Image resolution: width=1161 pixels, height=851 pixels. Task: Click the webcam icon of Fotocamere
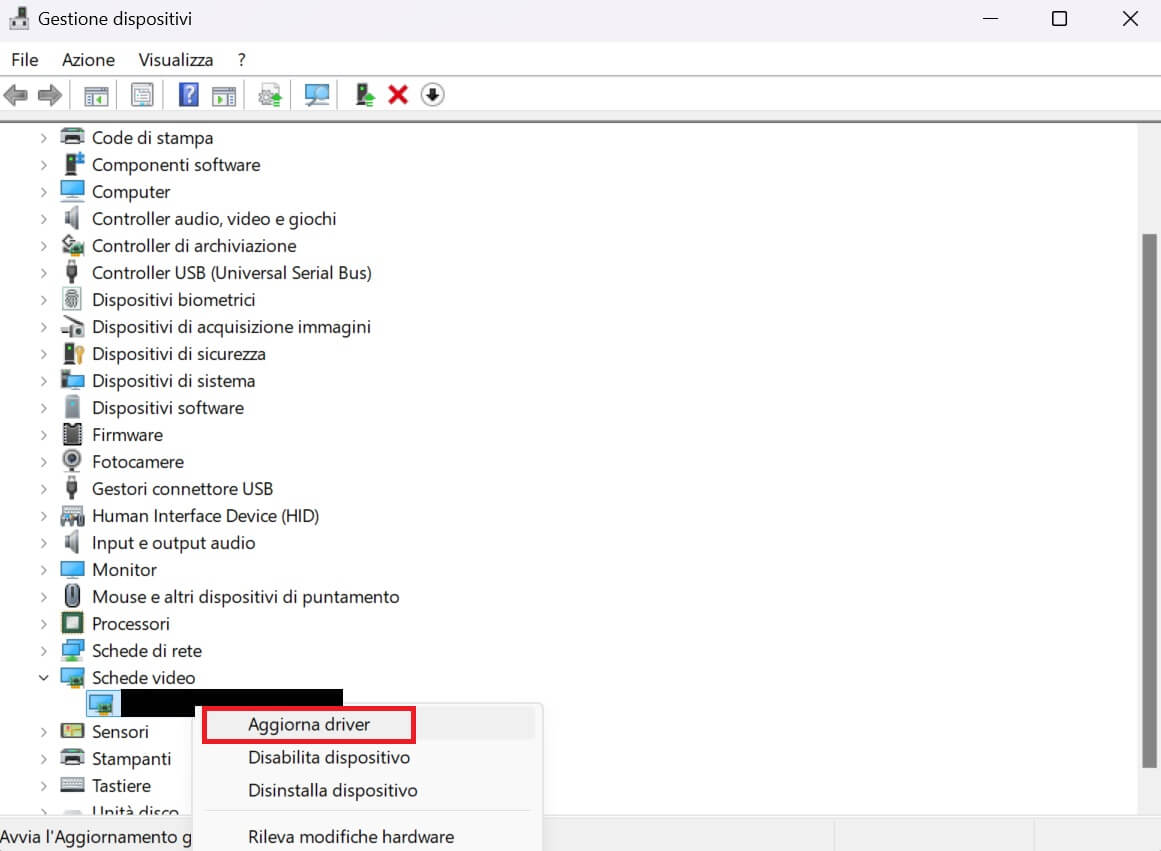coord(72,461)
